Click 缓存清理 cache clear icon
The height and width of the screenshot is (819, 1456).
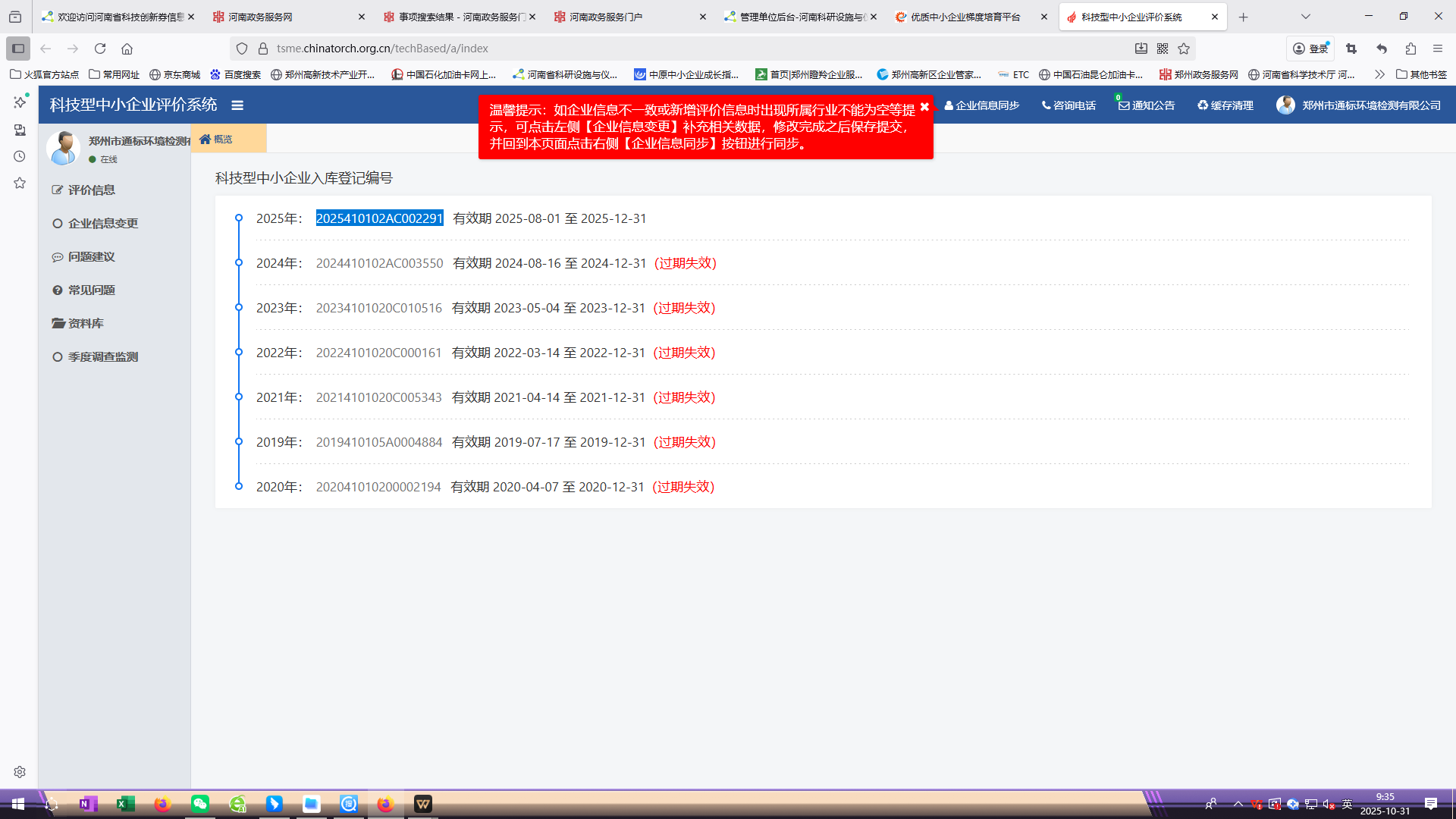[1225, 105]
